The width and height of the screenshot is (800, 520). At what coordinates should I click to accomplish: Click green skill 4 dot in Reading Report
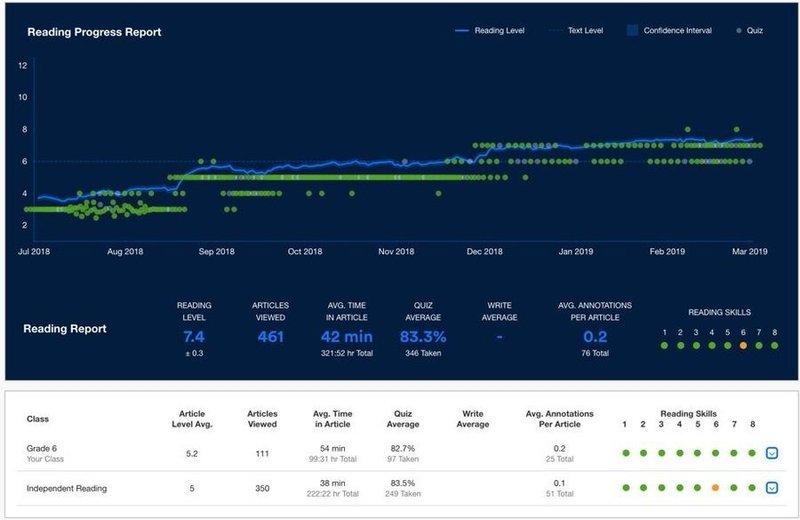click(712, 345)
